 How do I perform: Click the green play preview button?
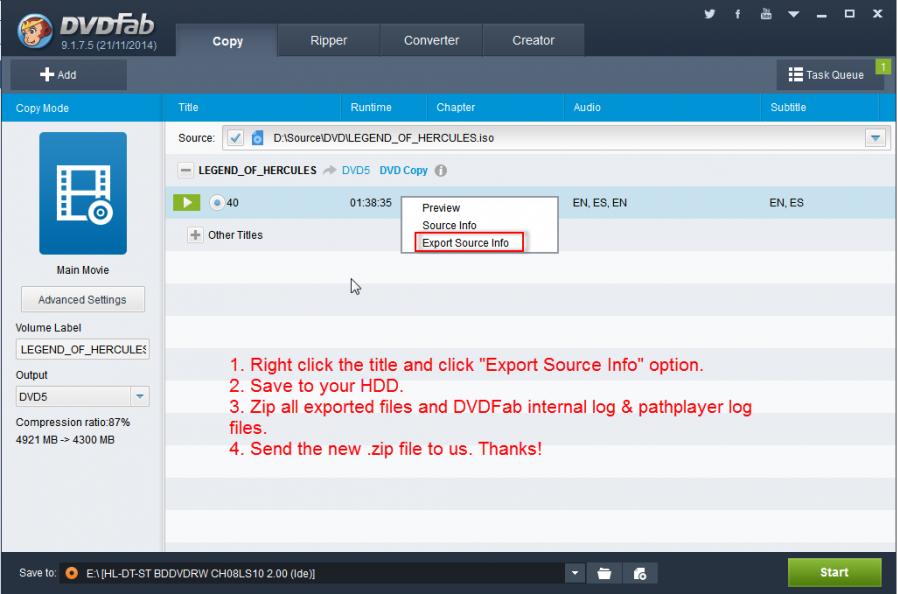click(x=187, y=203)
